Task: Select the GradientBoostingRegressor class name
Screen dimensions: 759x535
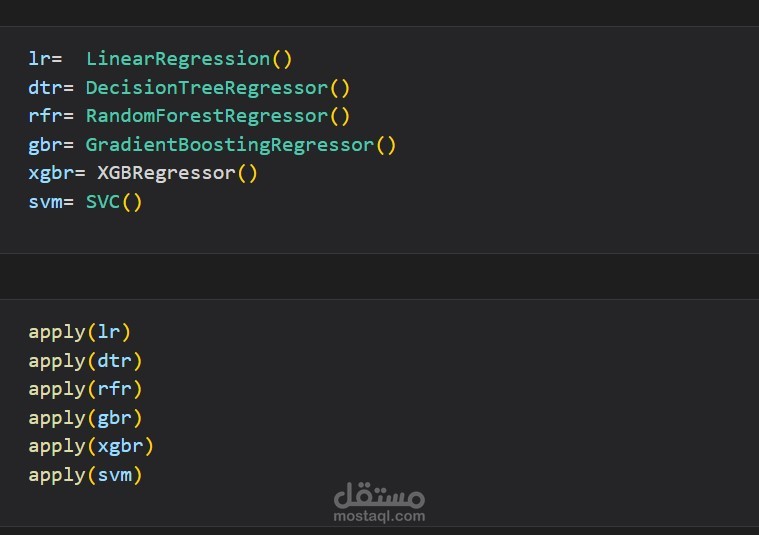Action: click(x=229, y=145)
